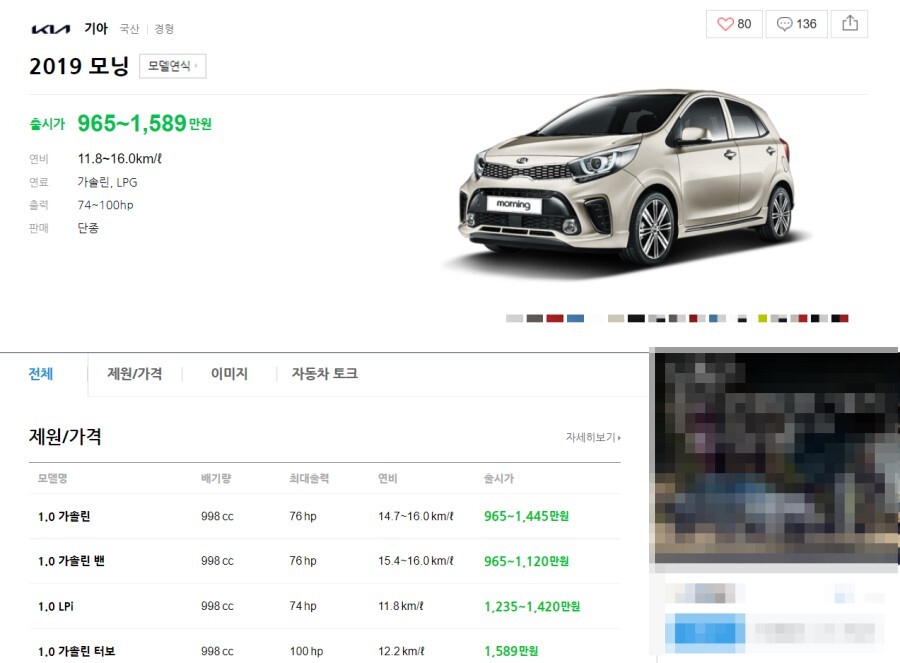Screen dimensions: 900x663
Task: Select the 1.0 가솔린 밴 model row
Action: tap(324, 561)
